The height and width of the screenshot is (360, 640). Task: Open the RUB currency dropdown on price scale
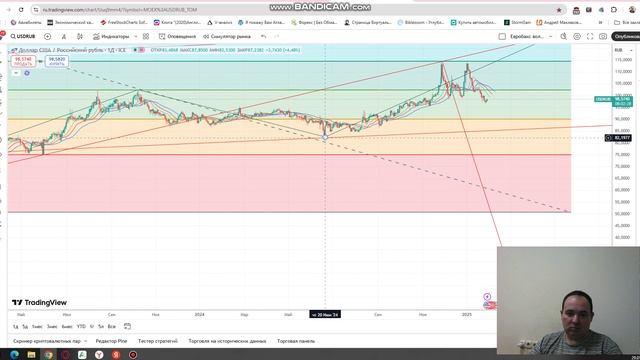point(623,50)
